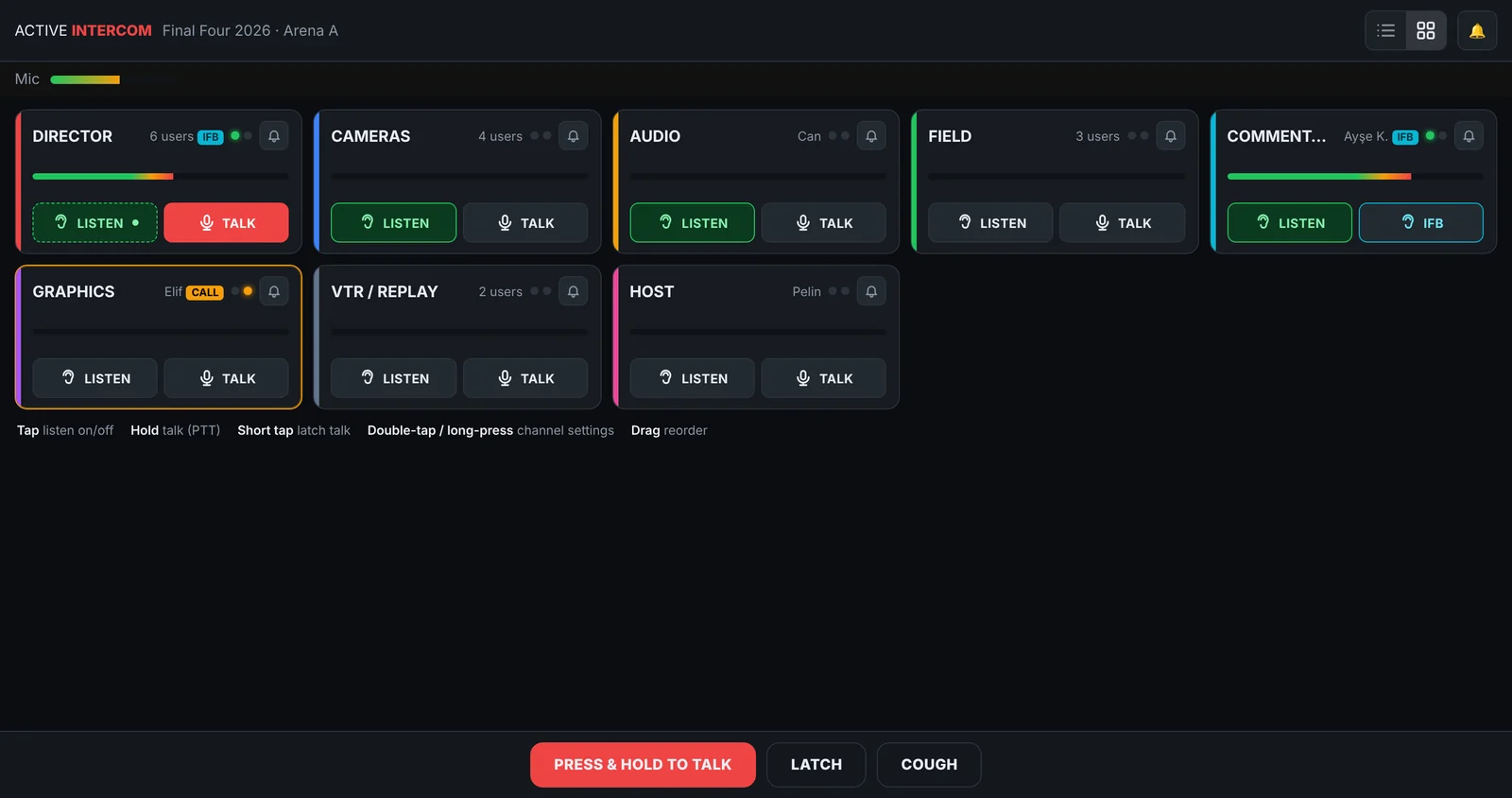Click TALK on the GRAPHICS channel
Image resolution: width=1512 pixels, height=798 pixels.
(x=227, y=378)
